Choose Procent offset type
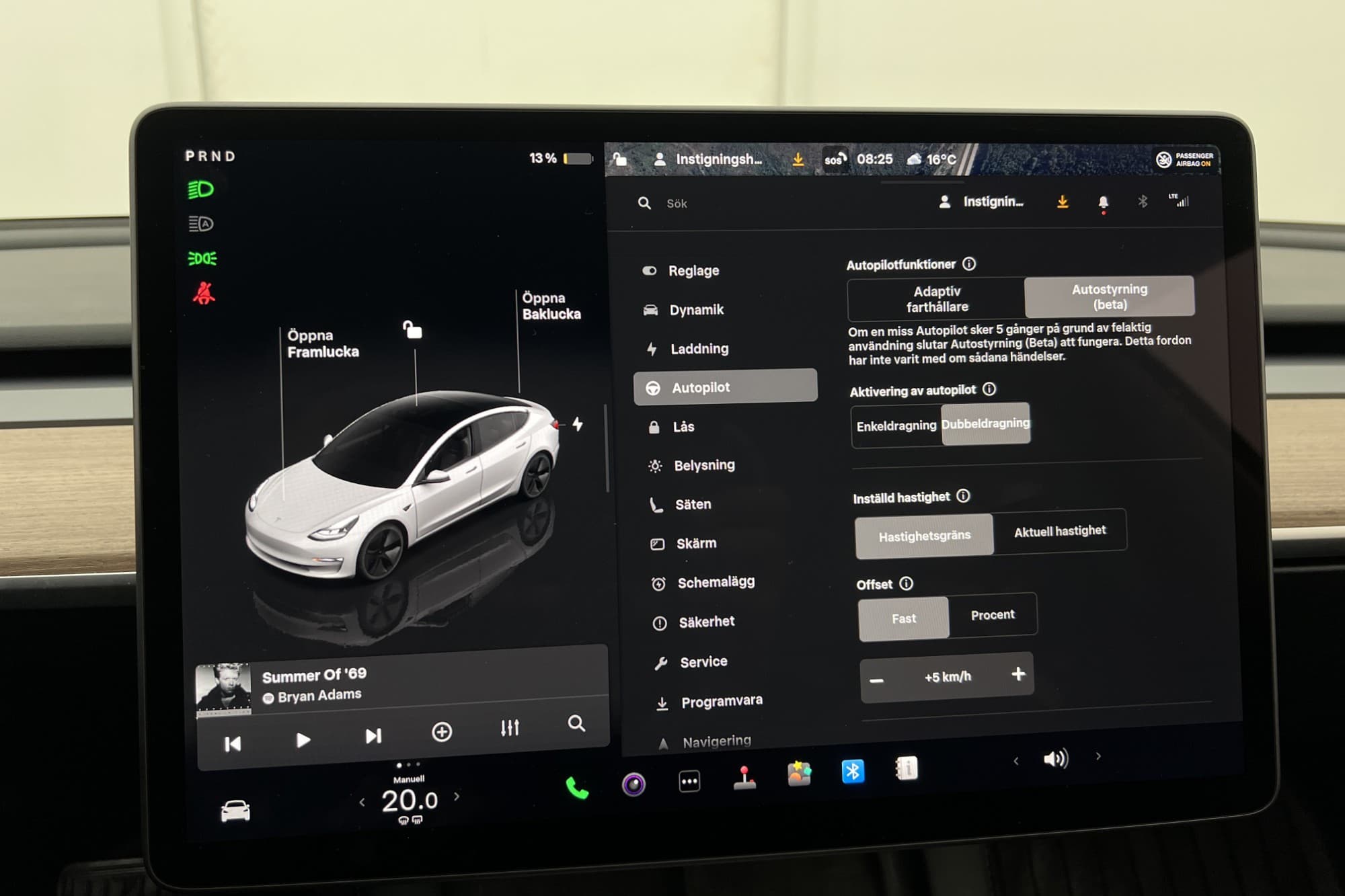Screen dimensions: 1345x896 [x=993, y=615]
